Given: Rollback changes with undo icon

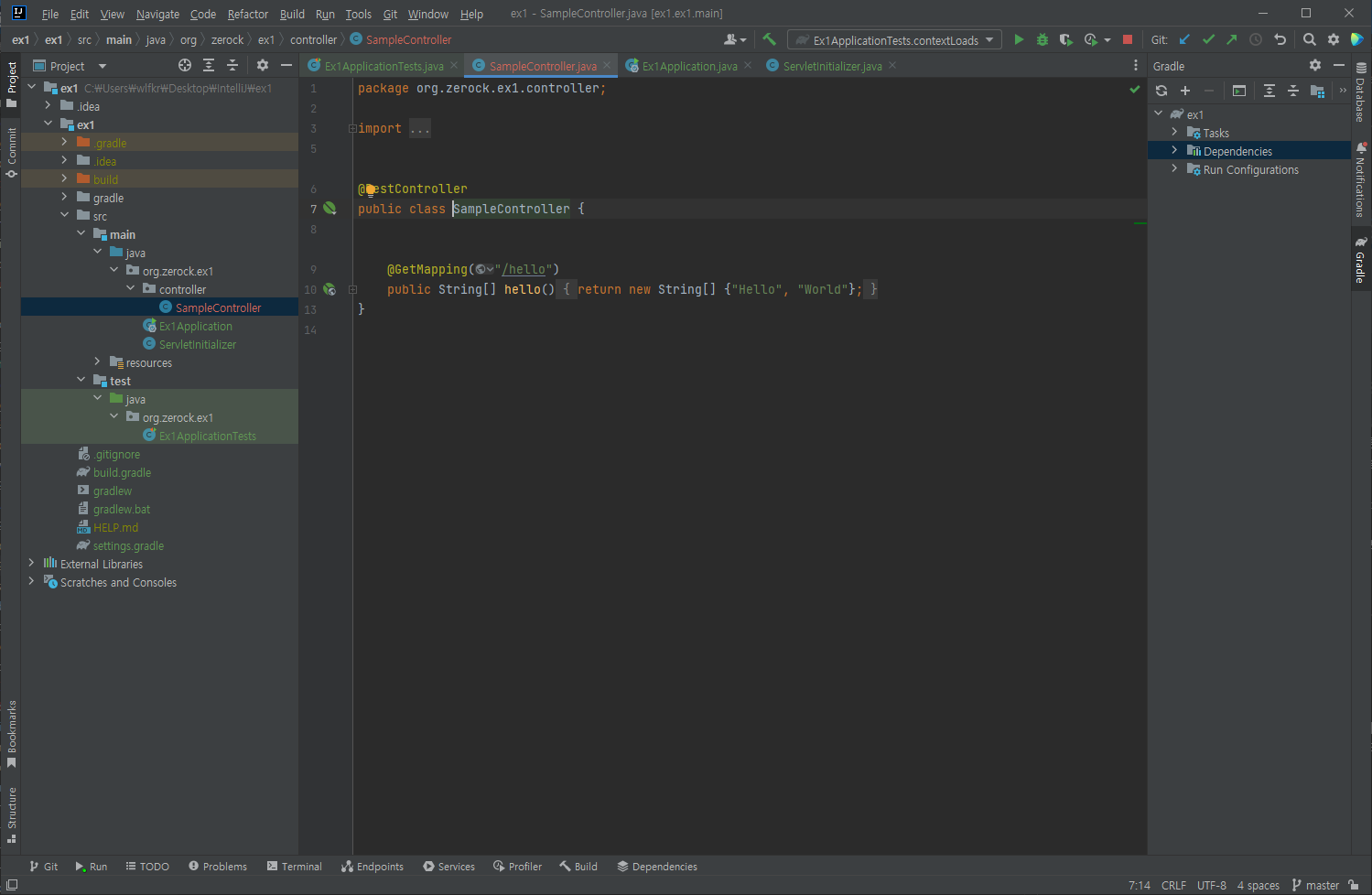Looking at the screenshot, I should 1280,39.
